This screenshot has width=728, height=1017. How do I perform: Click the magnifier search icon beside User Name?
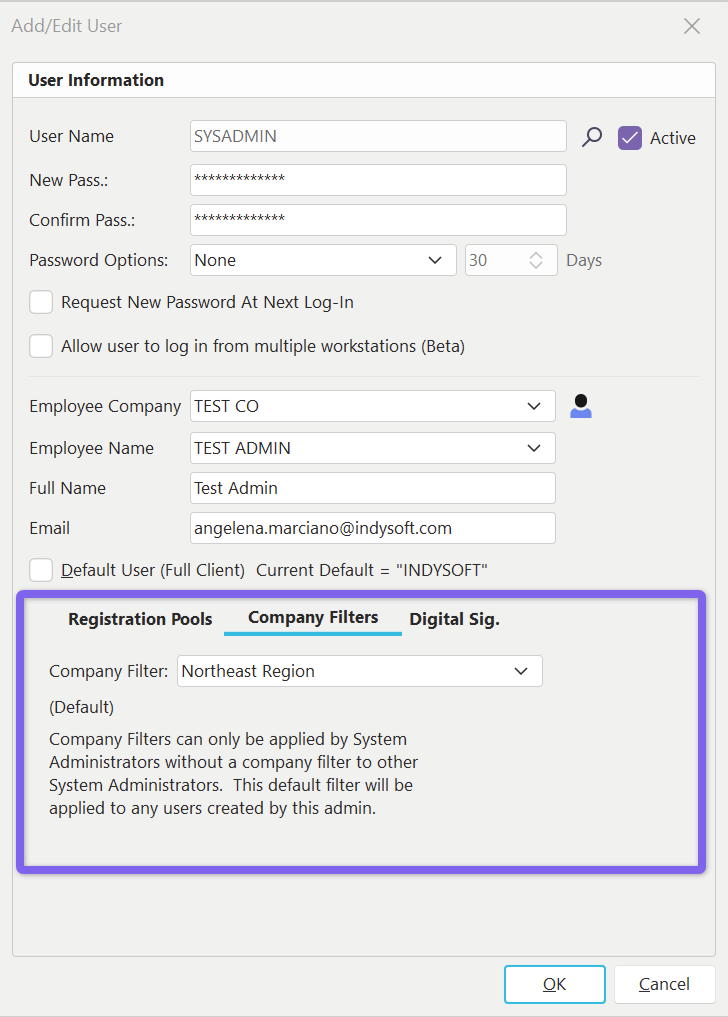592,137
